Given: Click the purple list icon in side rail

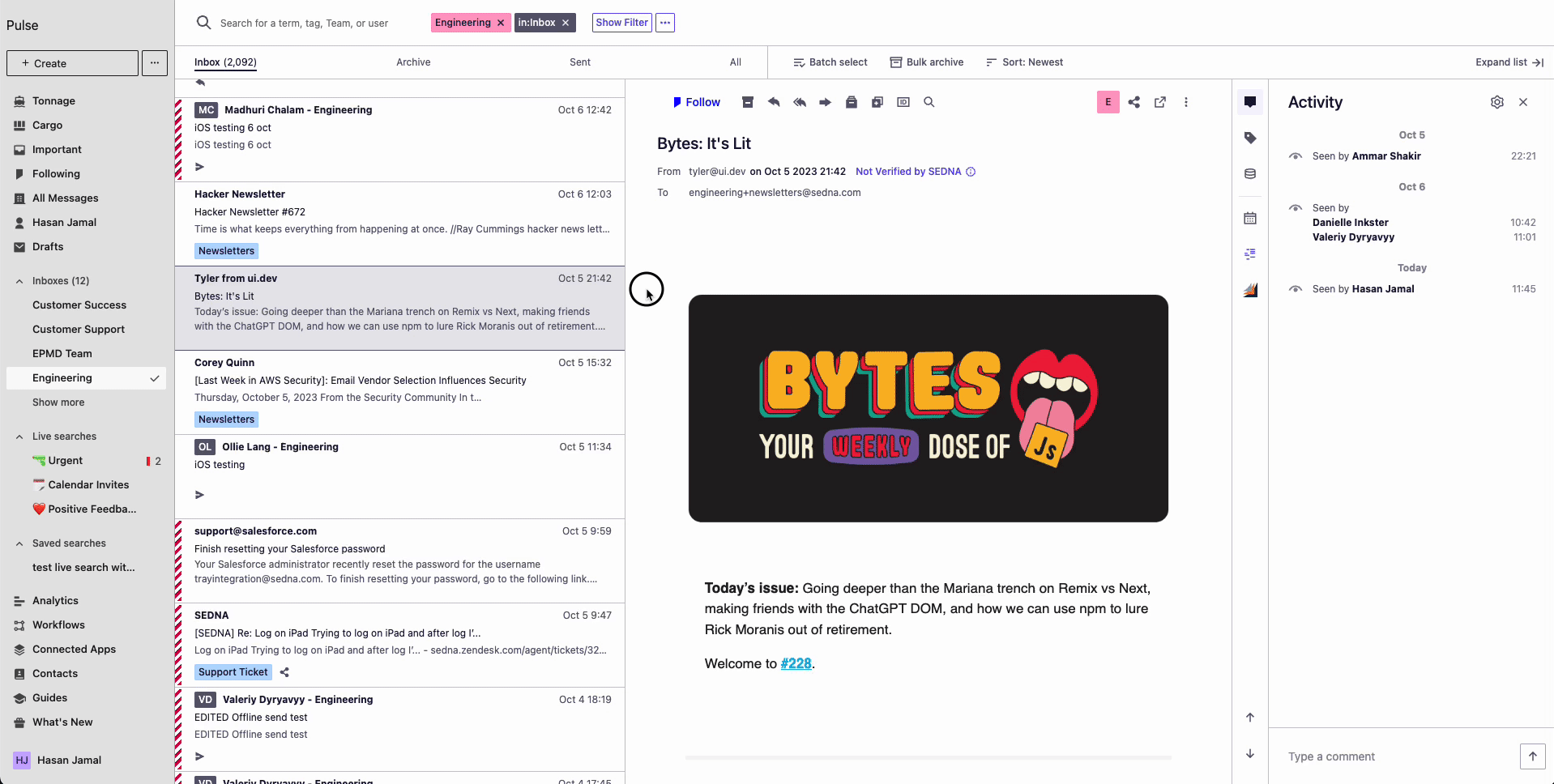Looking at the screenshot, I should [x=1250, y=254].
